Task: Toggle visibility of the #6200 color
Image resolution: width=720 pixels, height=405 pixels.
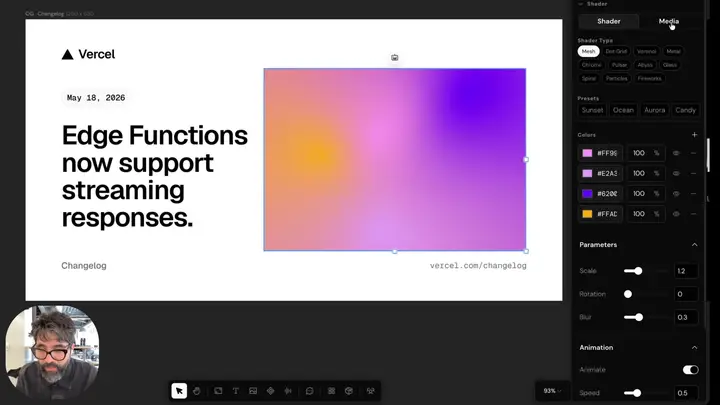Action: 676,193
